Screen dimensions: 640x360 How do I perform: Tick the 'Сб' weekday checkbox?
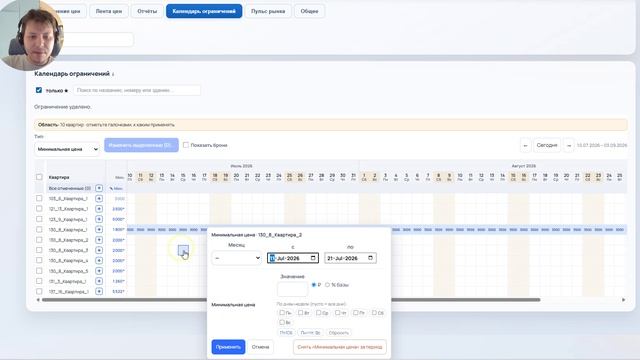coord(374,313)
